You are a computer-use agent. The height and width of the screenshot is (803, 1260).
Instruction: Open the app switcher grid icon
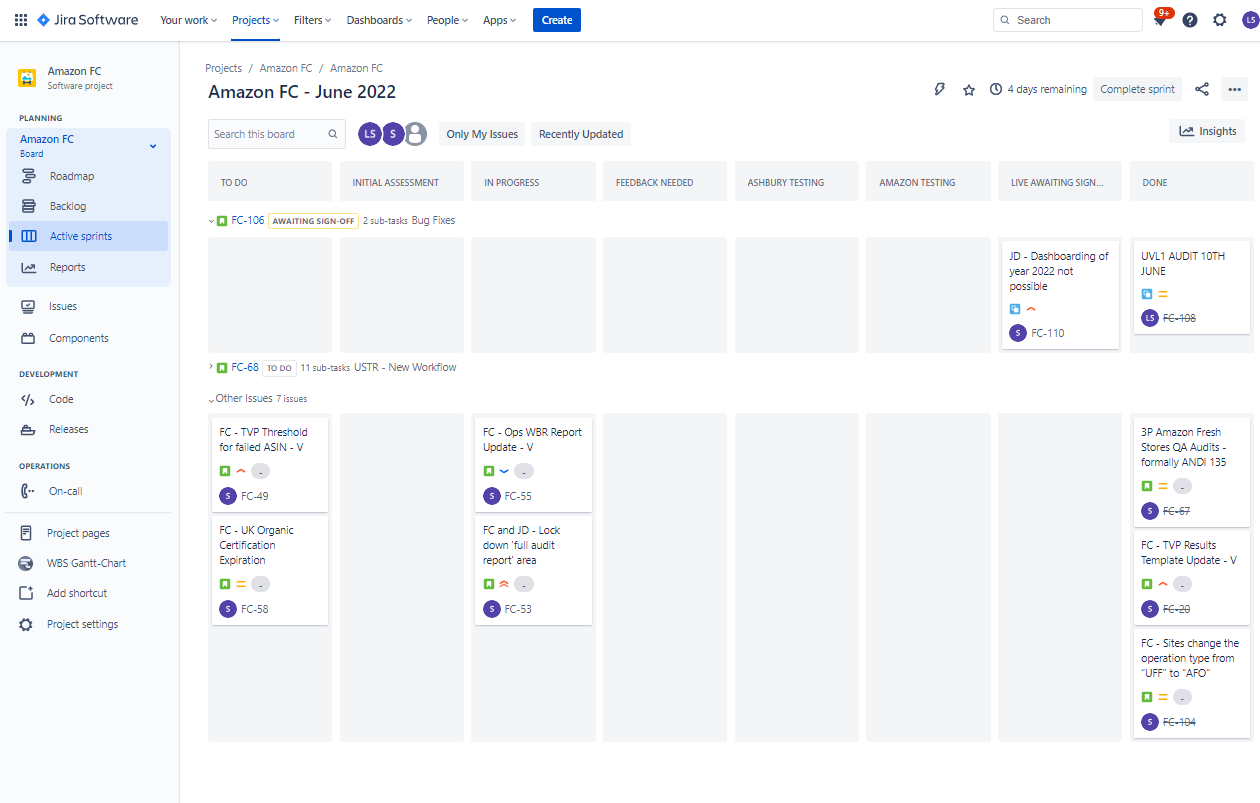coord(21,20)
